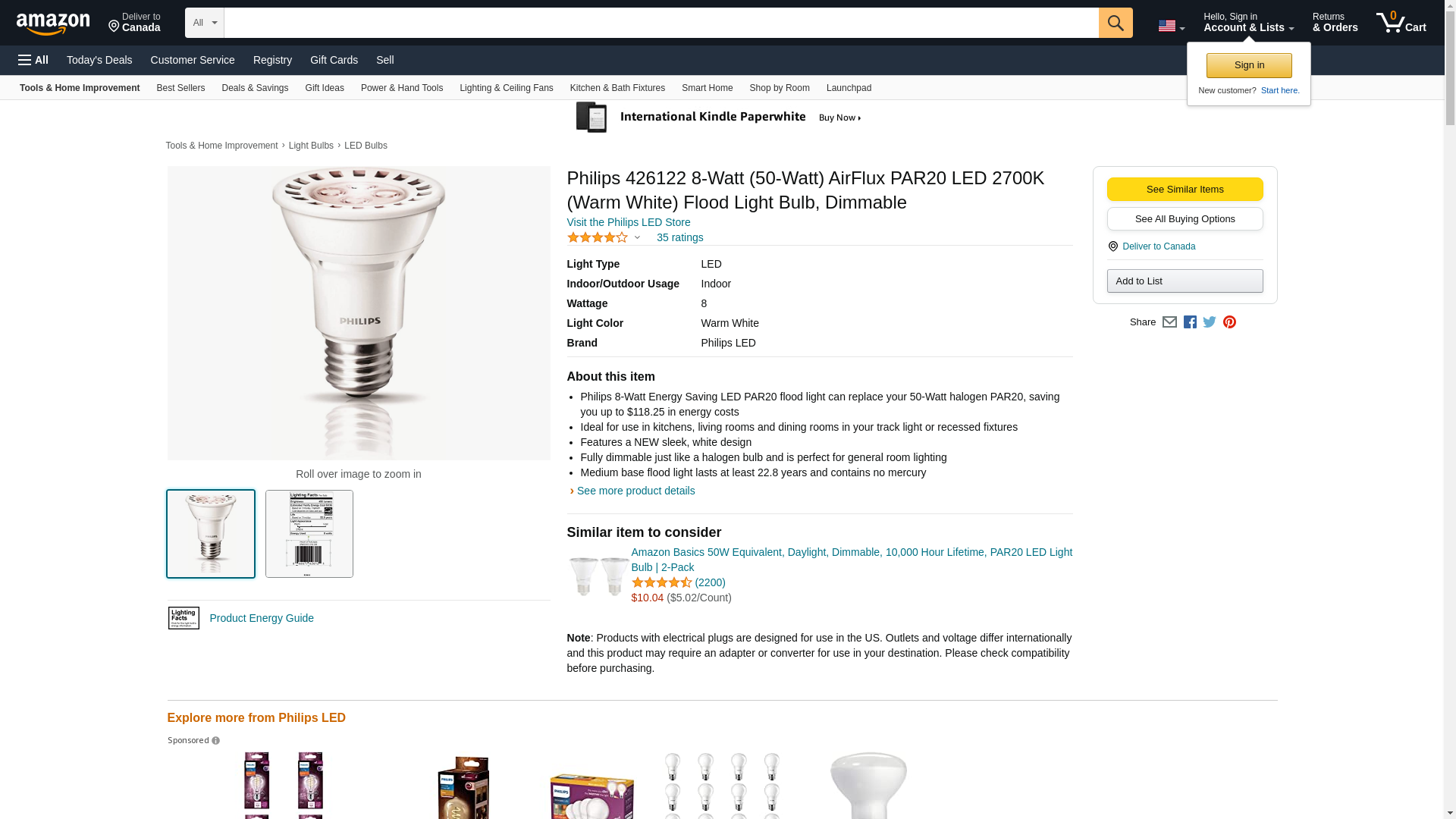Open Today's Deals in navigation
The image size is (1456, 819).
point(99,60)
